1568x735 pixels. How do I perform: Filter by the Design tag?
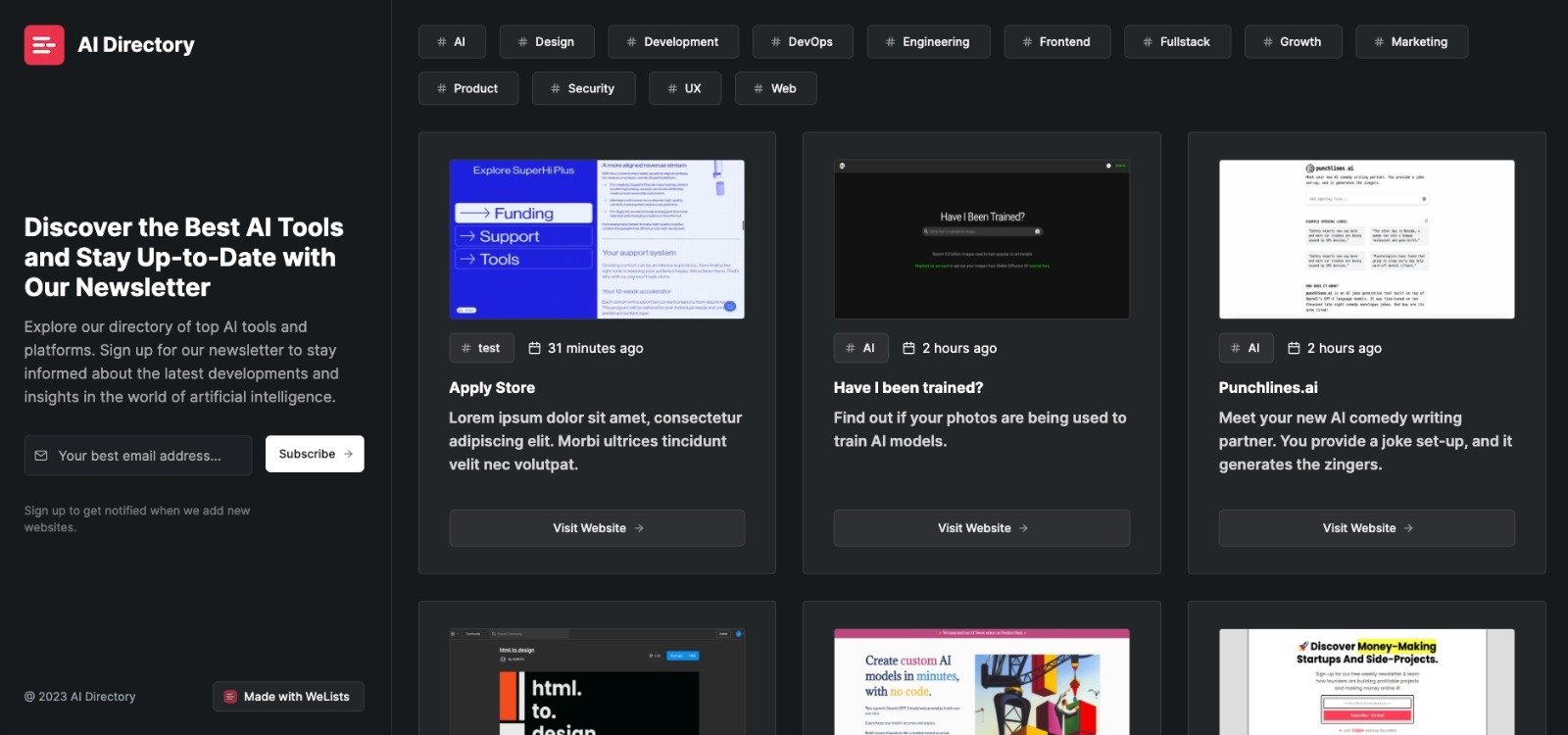(x=547, y=42)
